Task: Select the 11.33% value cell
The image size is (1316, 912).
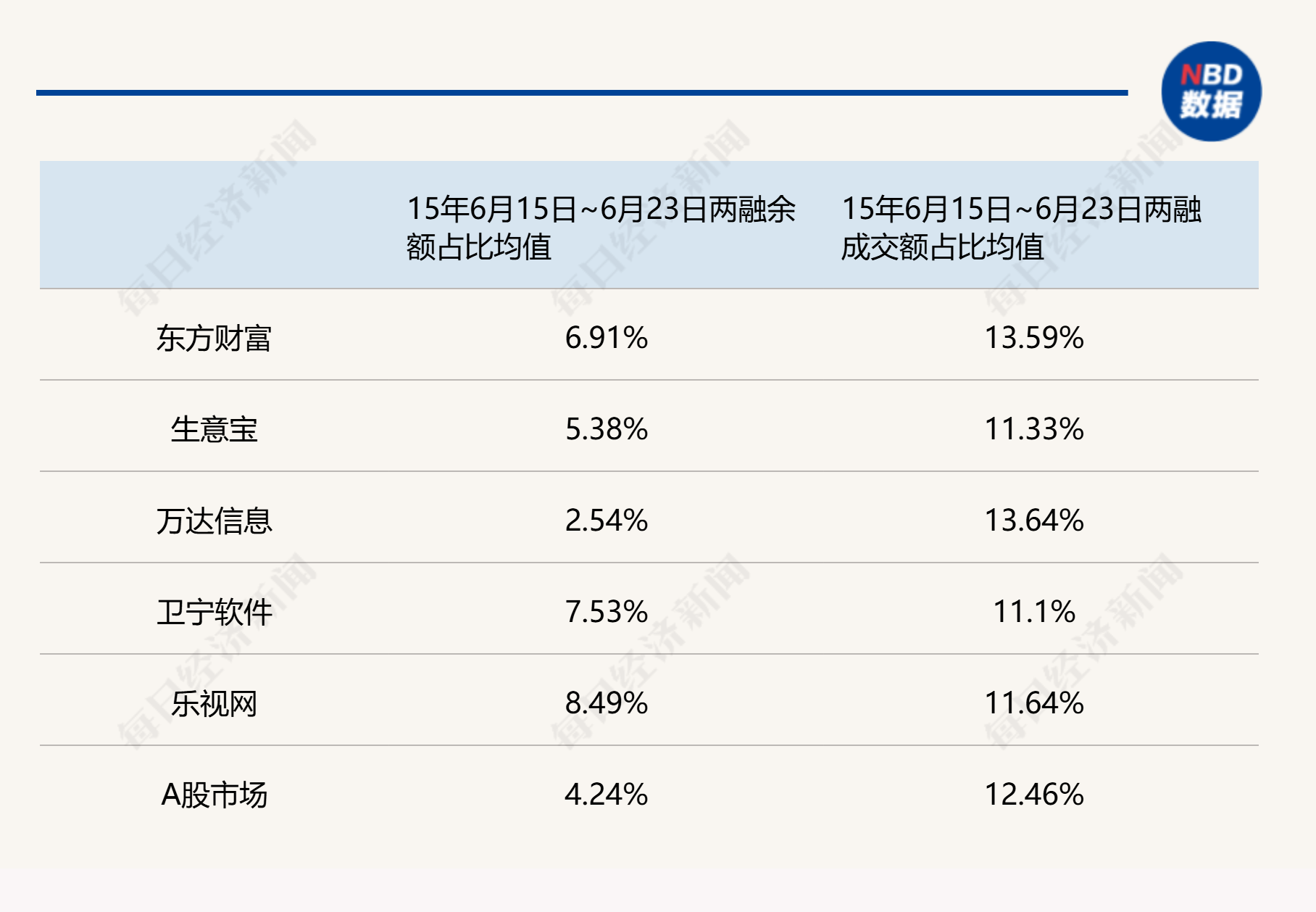Action: pyautogui.click(x=1033, y=429)
